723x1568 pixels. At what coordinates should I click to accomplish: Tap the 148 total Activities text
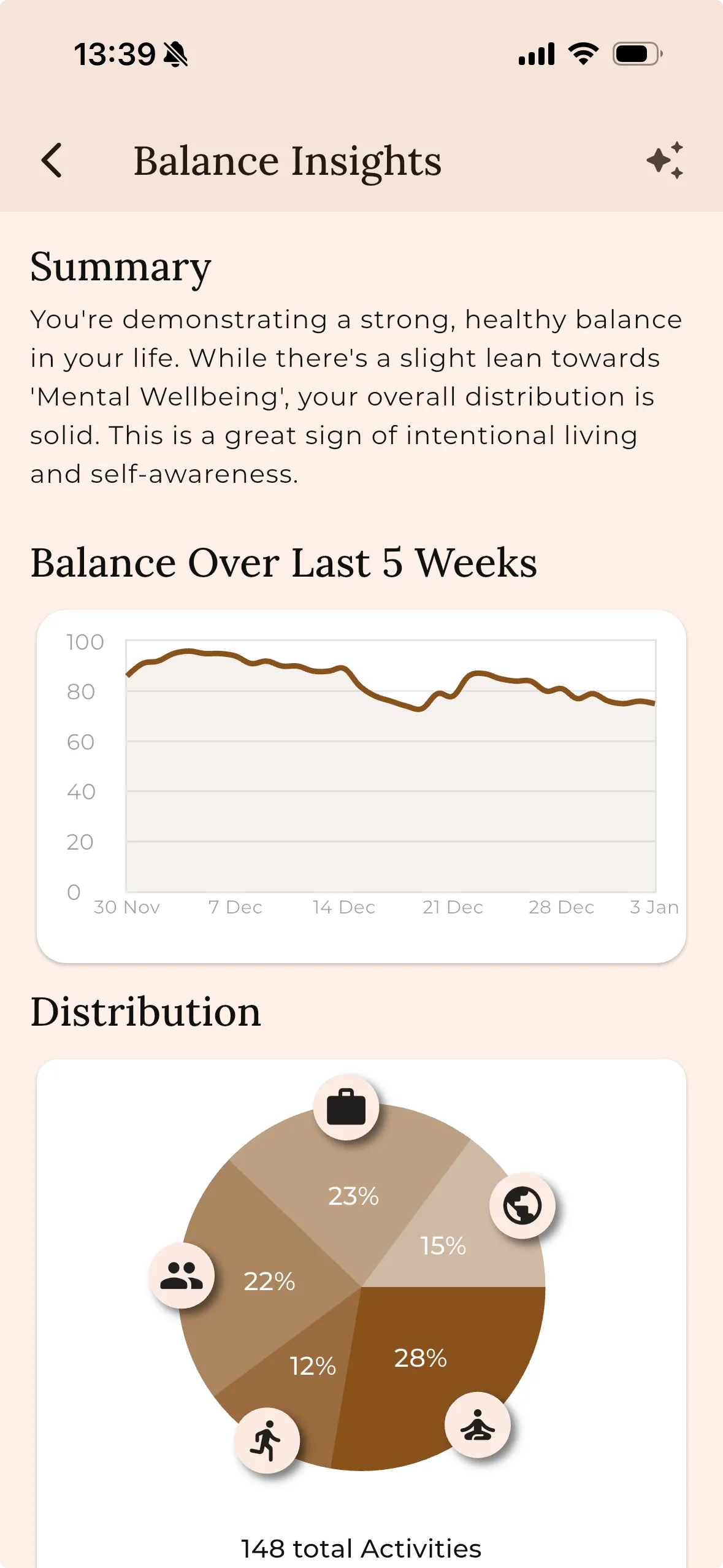(361, 1548)
